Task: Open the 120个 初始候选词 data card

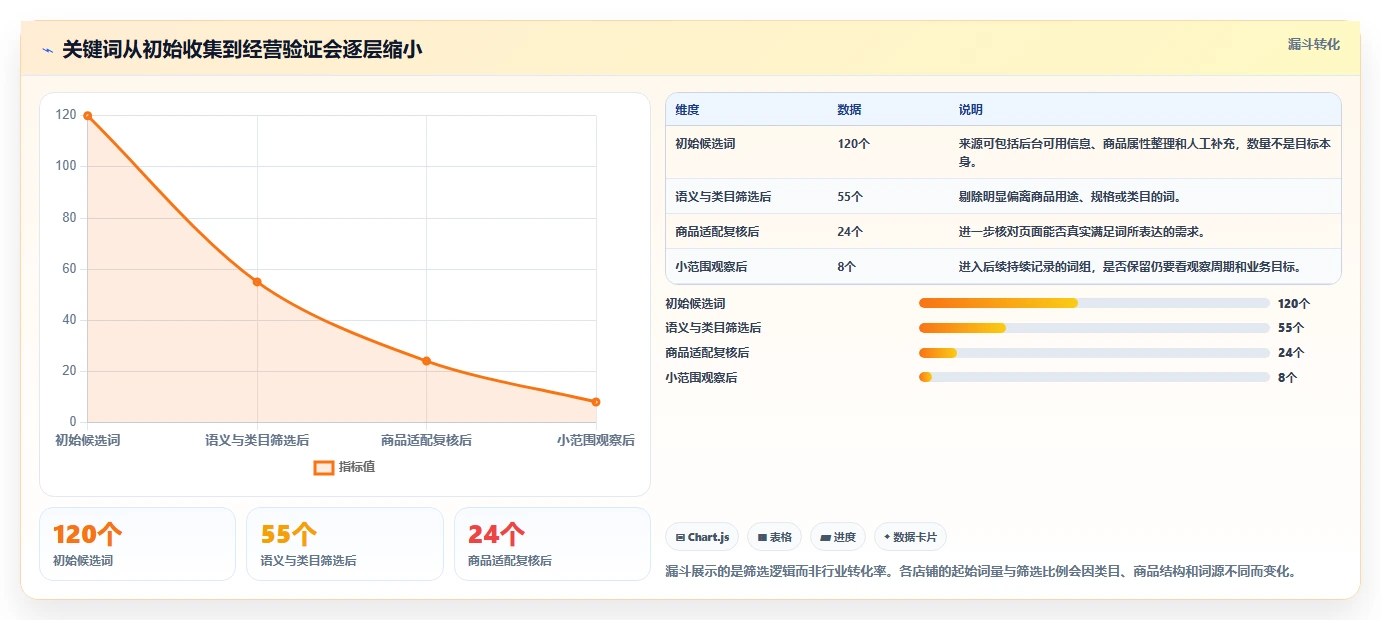Action: pyautogui.click(x=138, y=544)
